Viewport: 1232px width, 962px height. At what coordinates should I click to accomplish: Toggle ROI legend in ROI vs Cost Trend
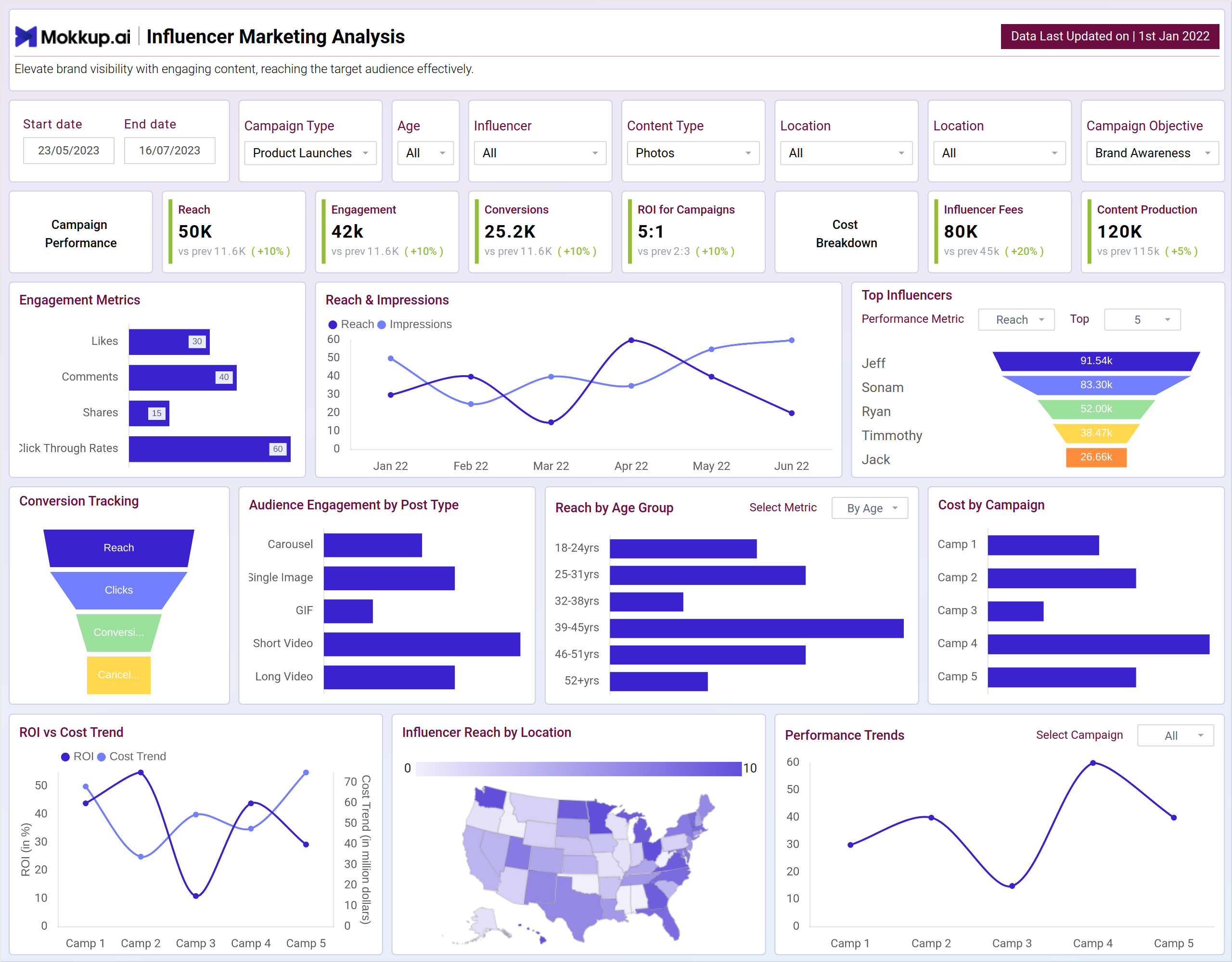77,756
